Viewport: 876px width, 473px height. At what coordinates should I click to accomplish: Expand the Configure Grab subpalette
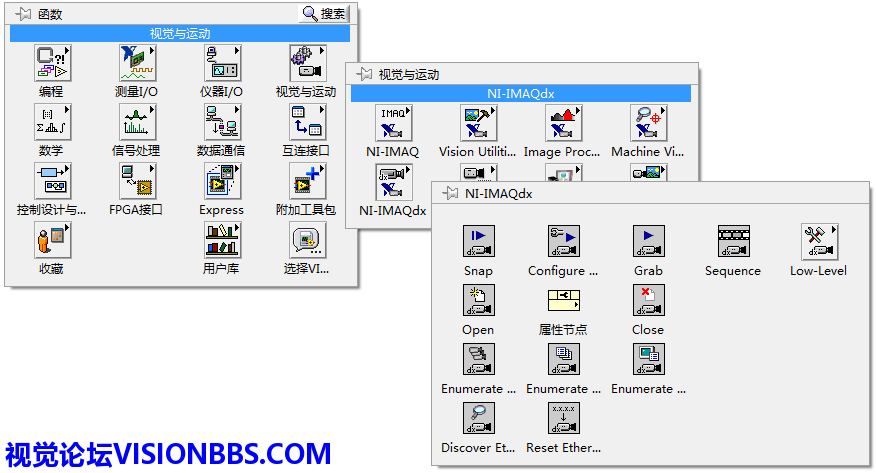563,241
